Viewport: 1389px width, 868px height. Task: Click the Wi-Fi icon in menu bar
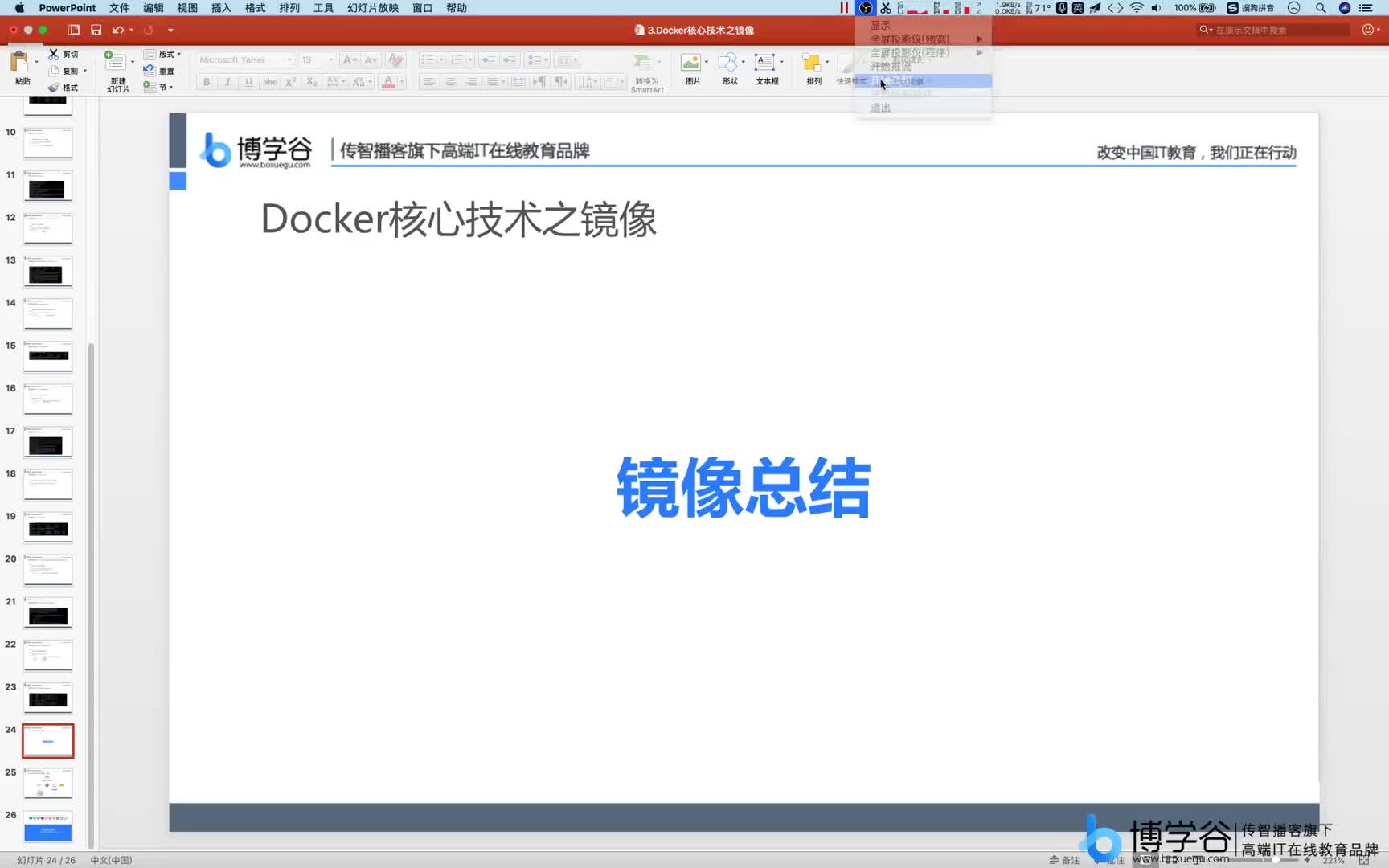pos(1137,8)
